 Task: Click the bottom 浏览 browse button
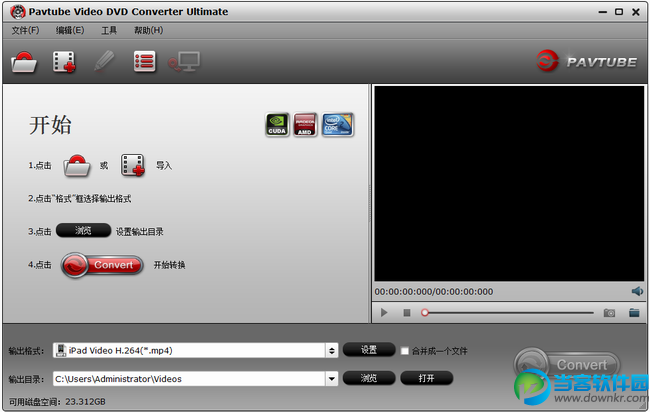369,378
